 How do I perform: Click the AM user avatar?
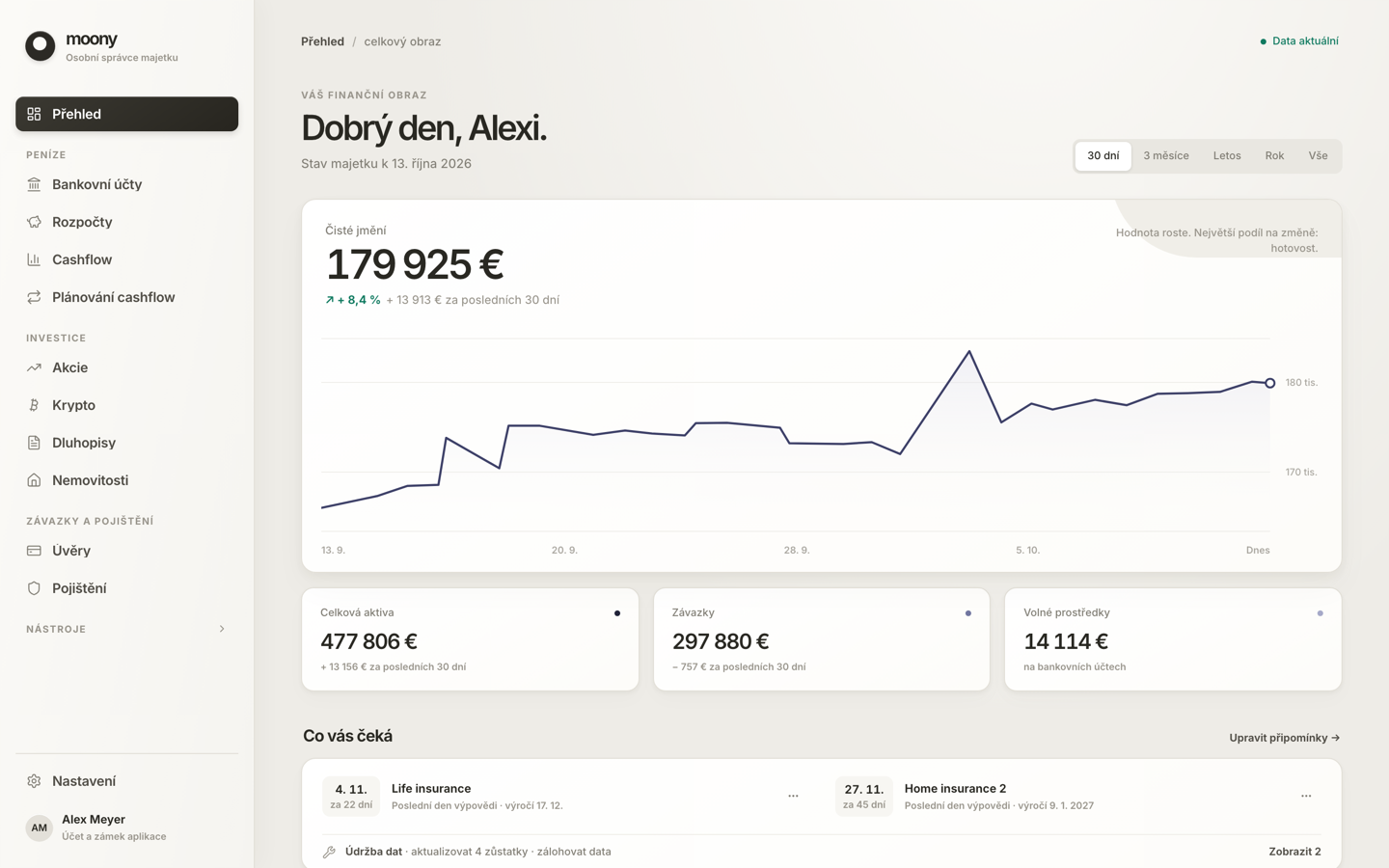coord(39,827)
